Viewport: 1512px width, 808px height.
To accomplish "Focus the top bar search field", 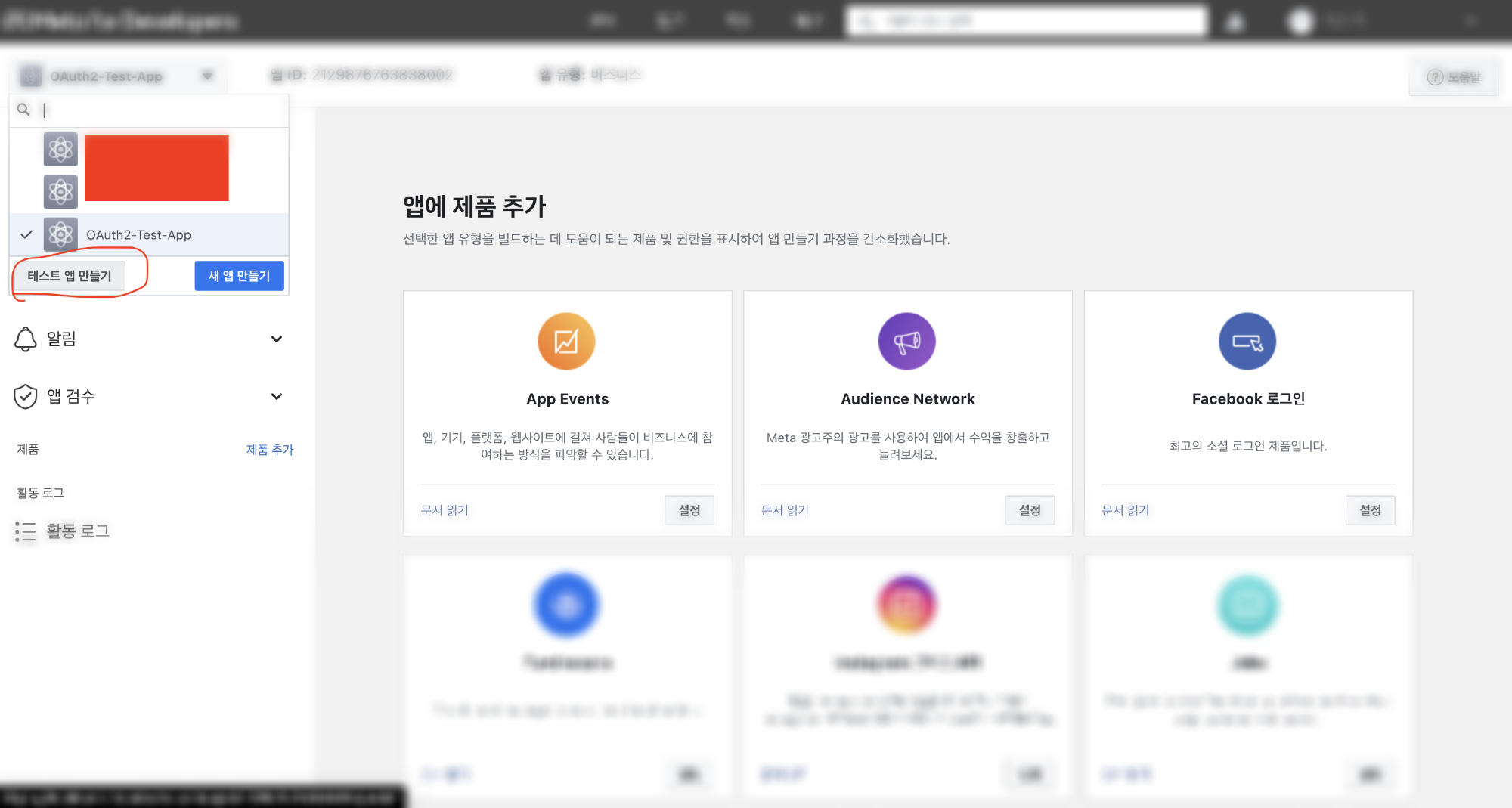I will (1027, 21).
